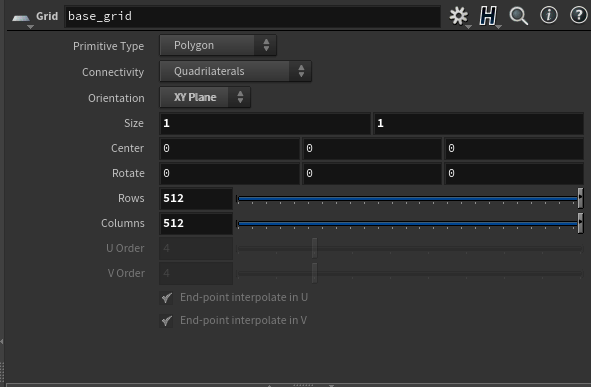Click the Center Y value field
The image size is (591, 387).
pyautogui.click(x=372, y=148)
